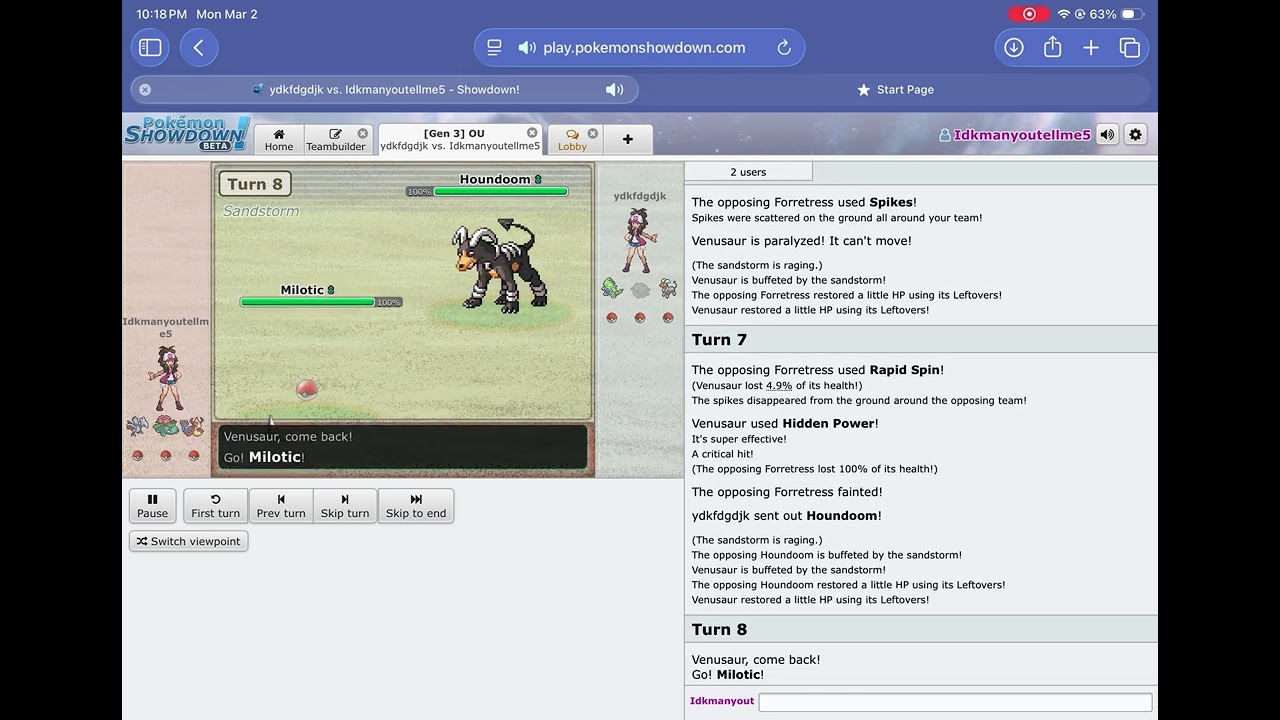1280x720 pixels.
Task: Add a new room with plus tab
Action: (628, 139)
